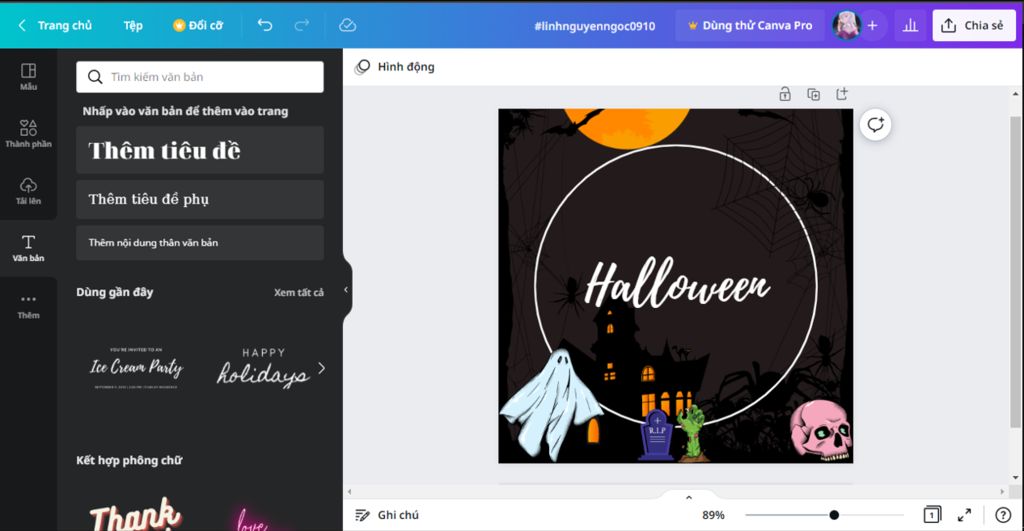This screenshot has height=531, width=1024.
Task: Click the horizontal scroll left arrow
Action: (x=349, y=491)
